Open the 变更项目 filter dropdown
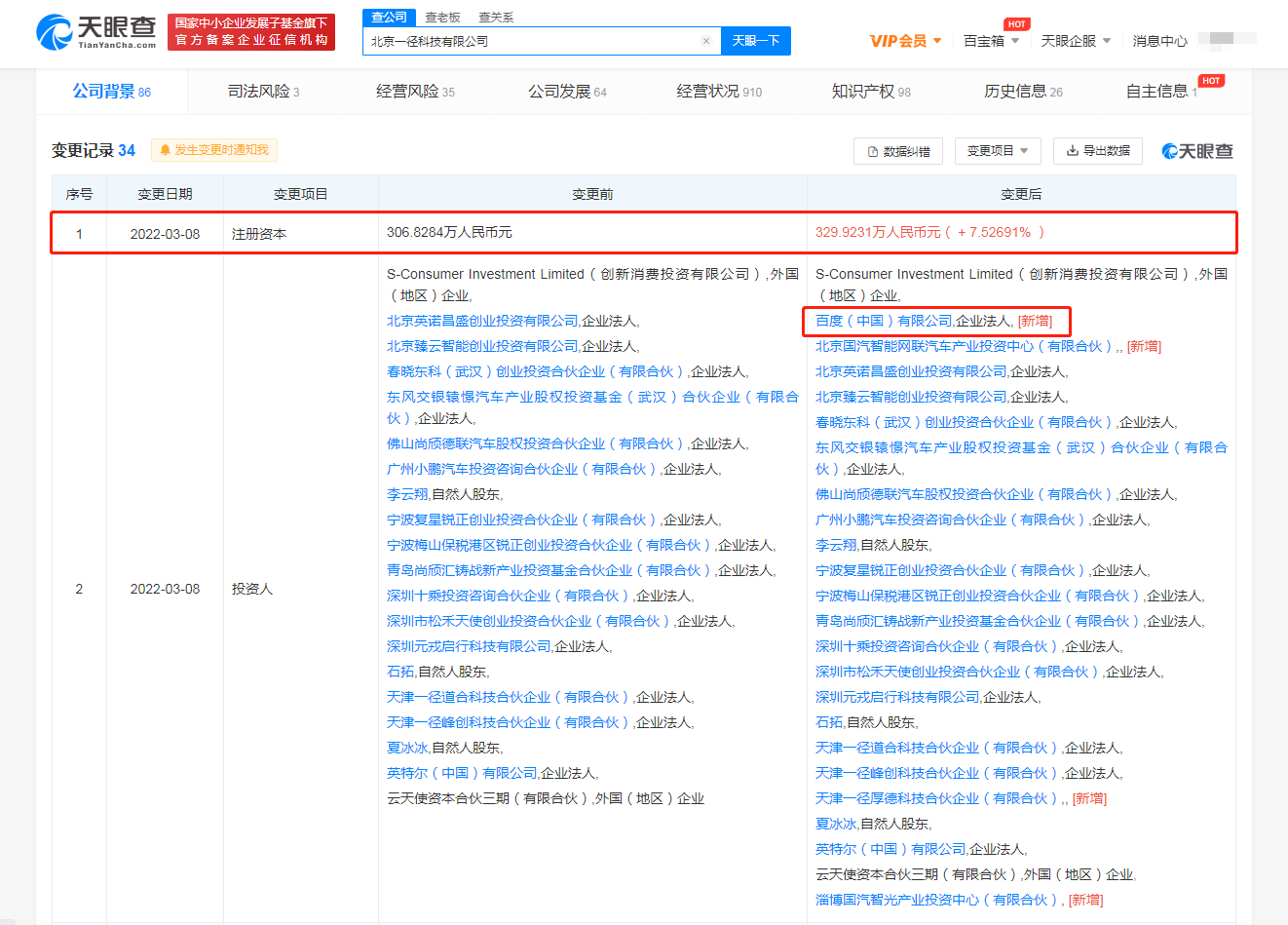The image size is (1288, 925). coord(998,150)
